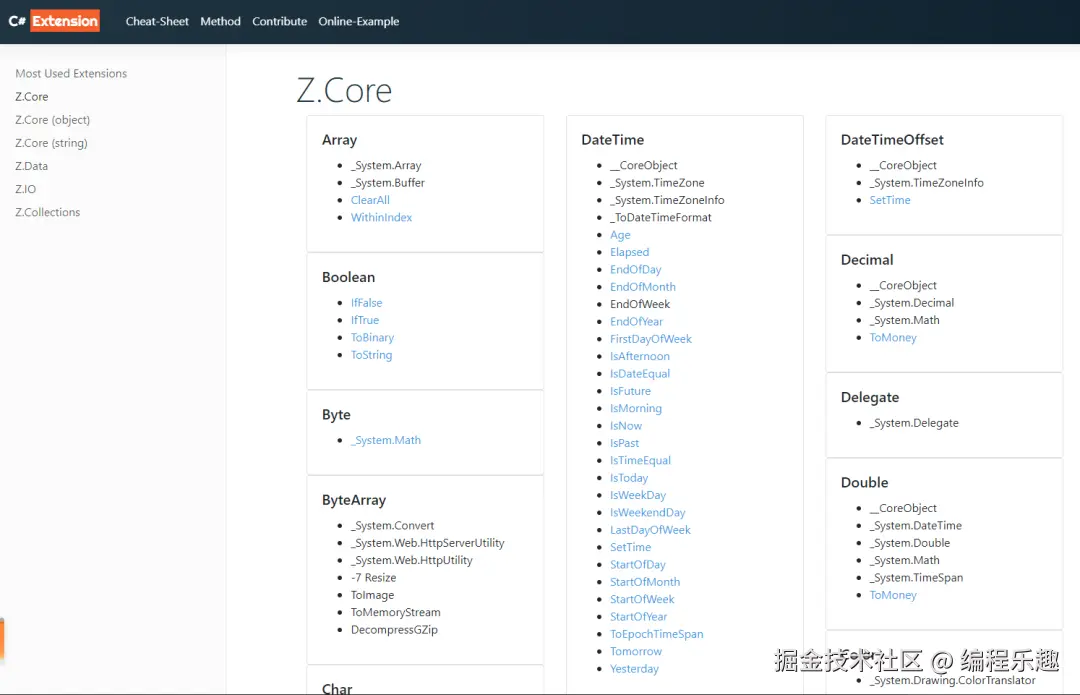Go to Z.Data in sidebar

pyautogui.click(x=32, y=166)
